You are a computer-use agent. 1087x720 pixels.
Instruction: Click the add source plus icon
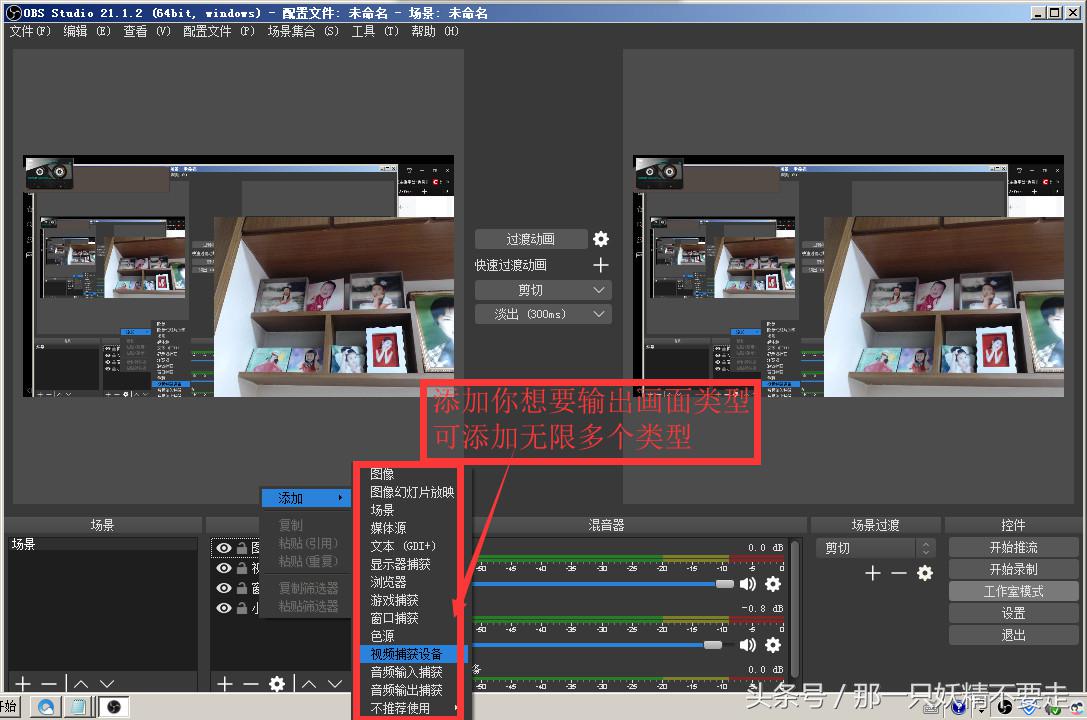click(226, 684)
